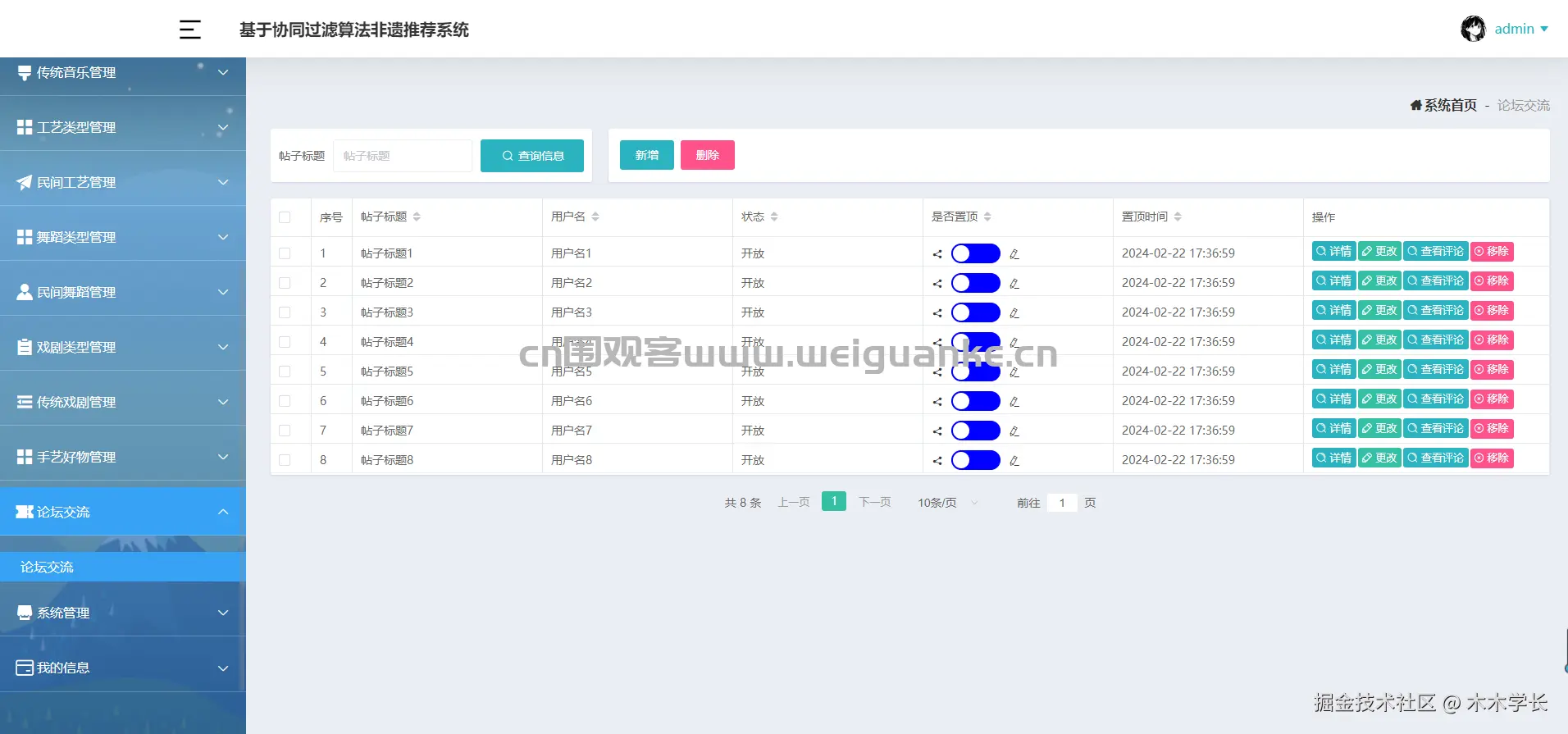Go to 系统首页 breadcrumb link
Screen dimensions: 1568x734
[x=1450, y=105]
